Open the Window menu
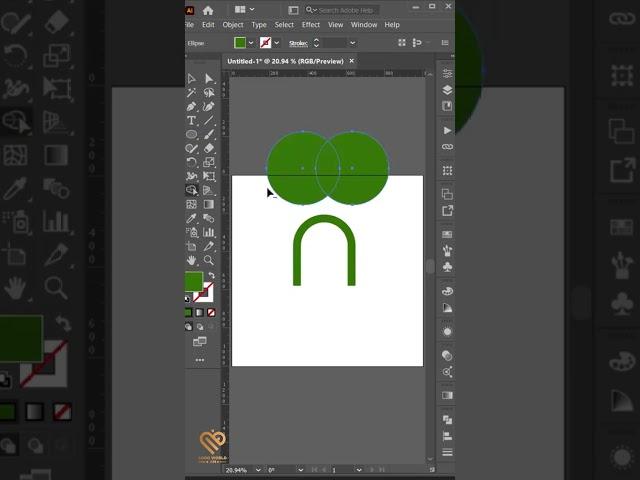 click(364, 25)
